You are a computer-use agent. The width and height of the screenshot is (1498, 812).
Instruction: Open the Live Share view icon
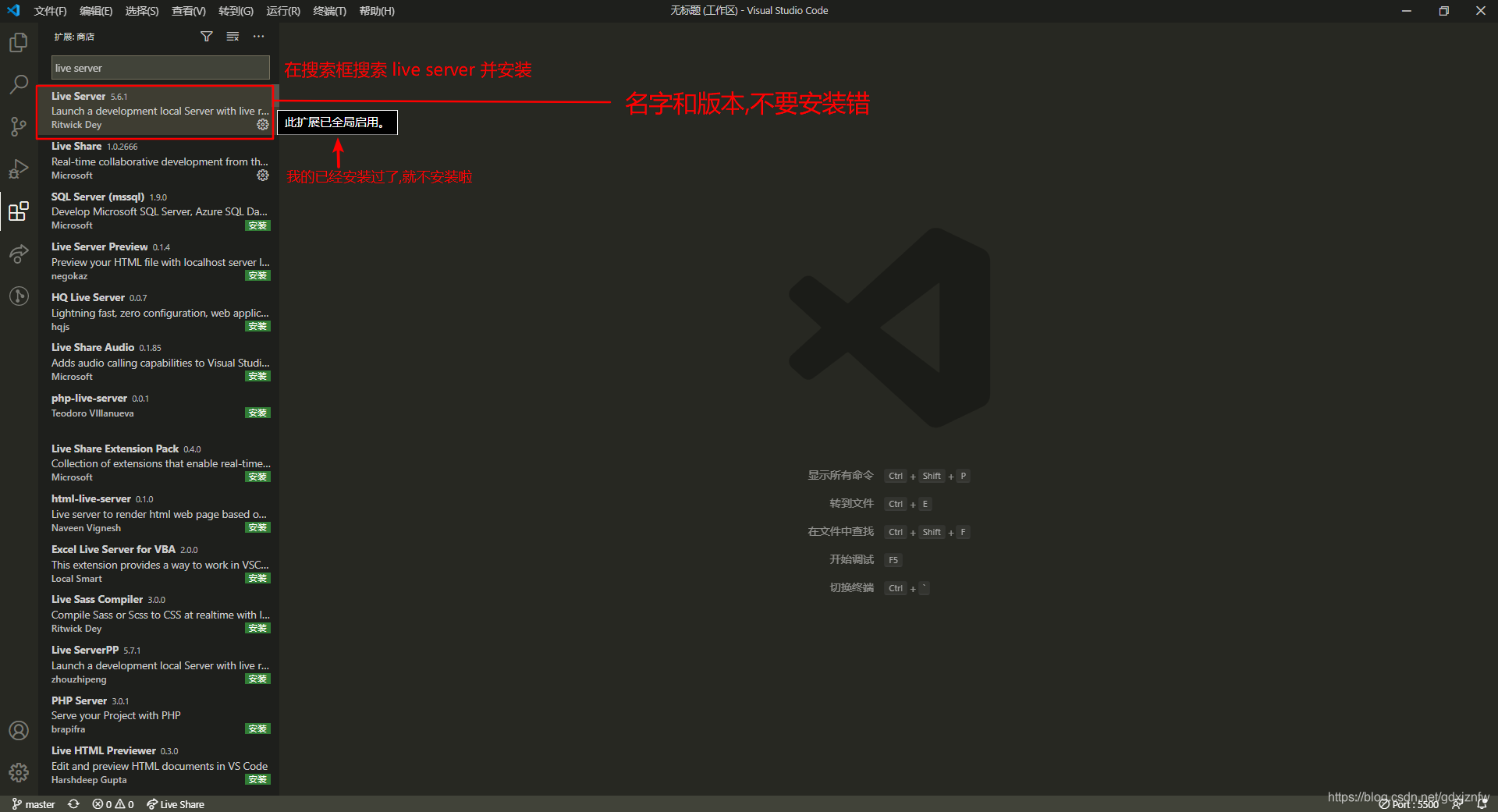click(19, 254)
